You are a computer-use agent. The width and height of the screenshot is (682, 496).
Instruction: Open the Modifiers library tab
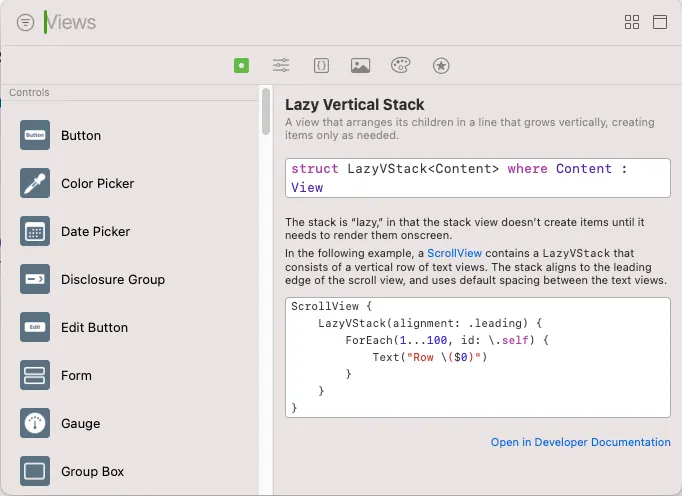pyautogui.click(x=281, y=65)
